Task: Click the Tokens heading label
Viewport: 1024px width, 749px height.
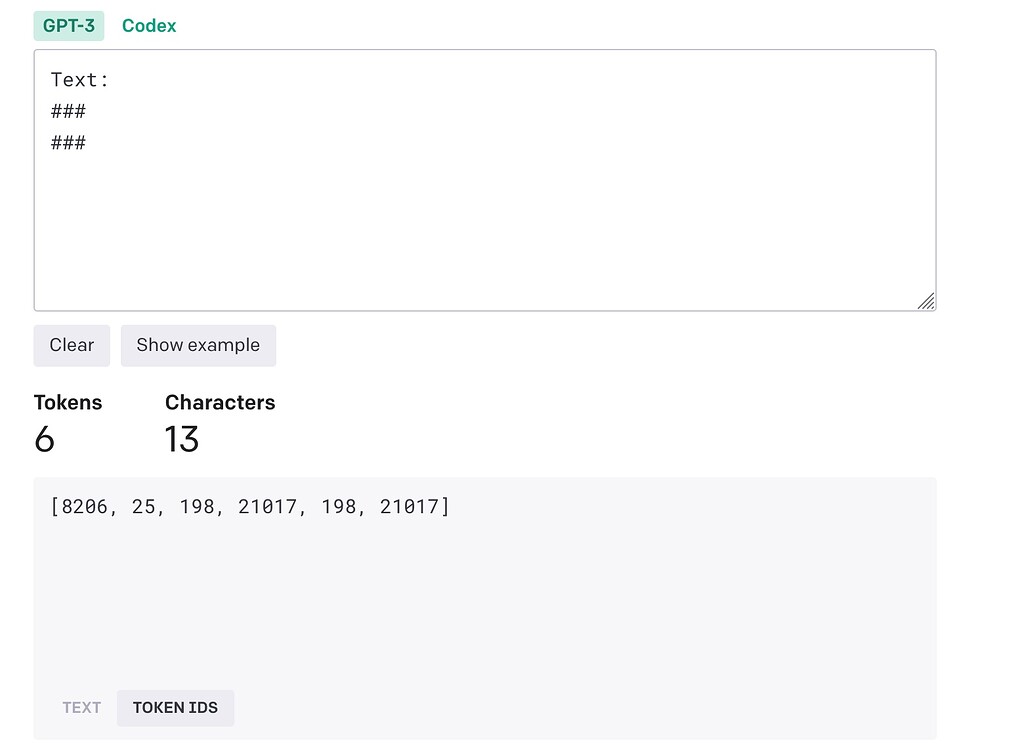Action: pos(68,402)
